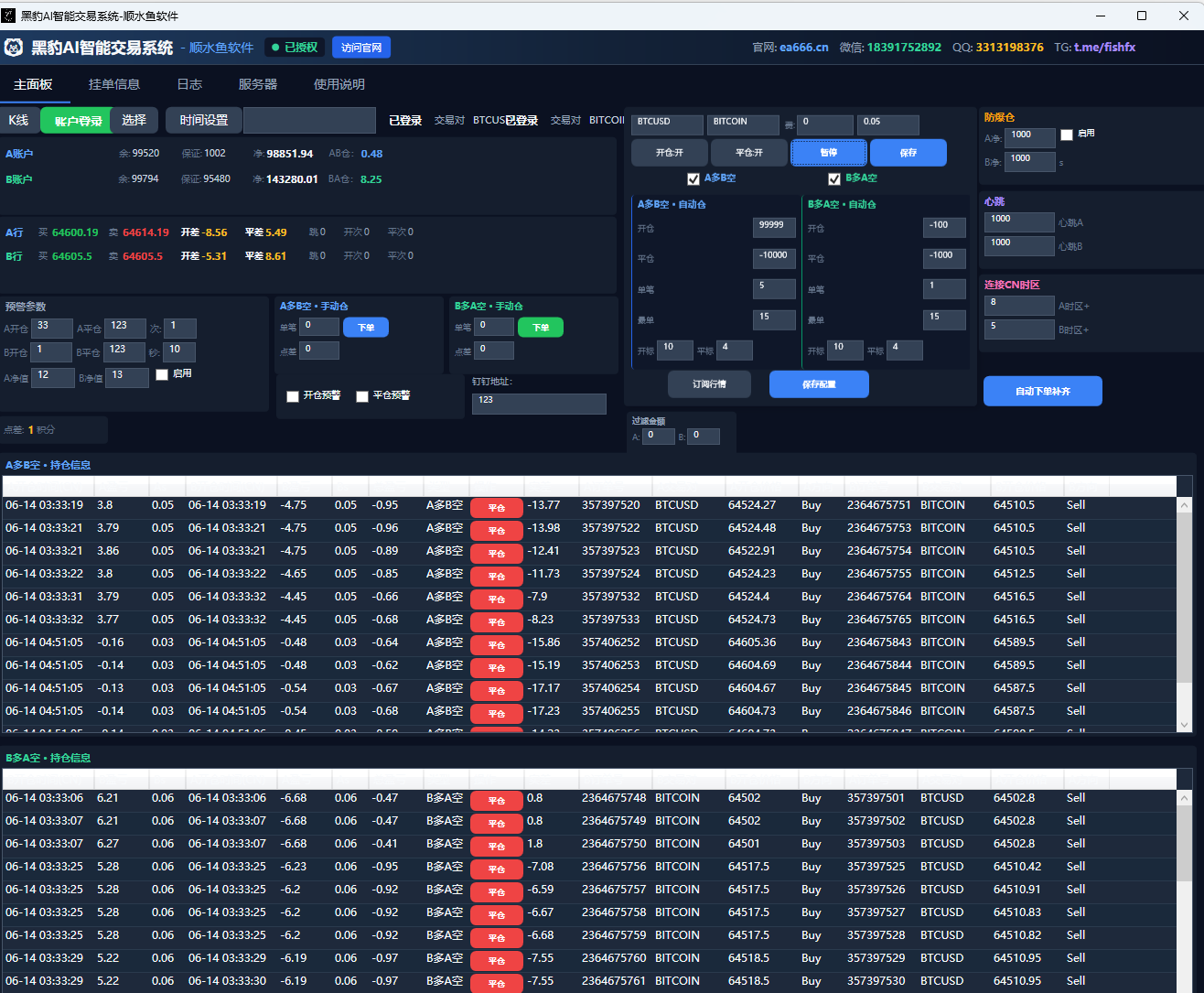Click the 访问官网 button
Image resolution: width=1204 pixels, height=993 pixels.
click(x=361, y=48)
